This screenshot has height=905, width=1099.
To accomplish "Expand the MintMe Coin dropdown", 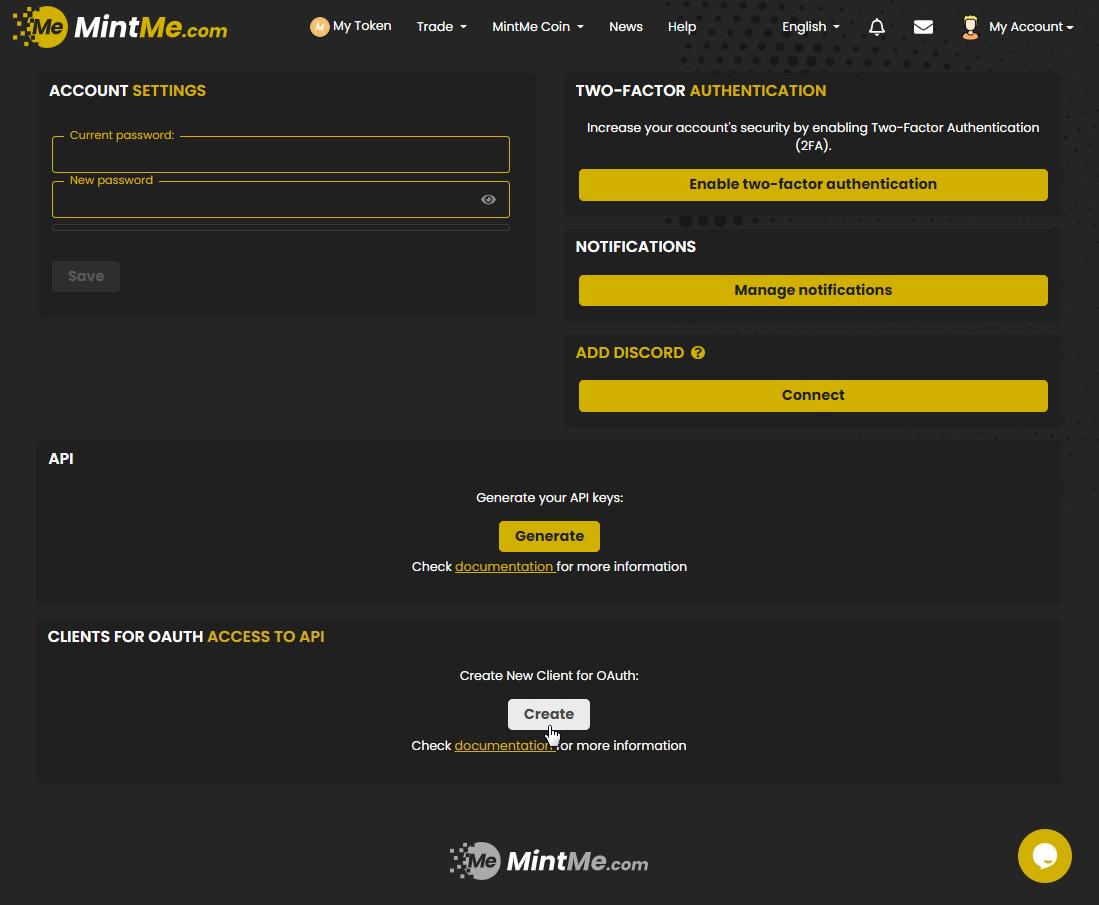I will [x=537, y=27].
